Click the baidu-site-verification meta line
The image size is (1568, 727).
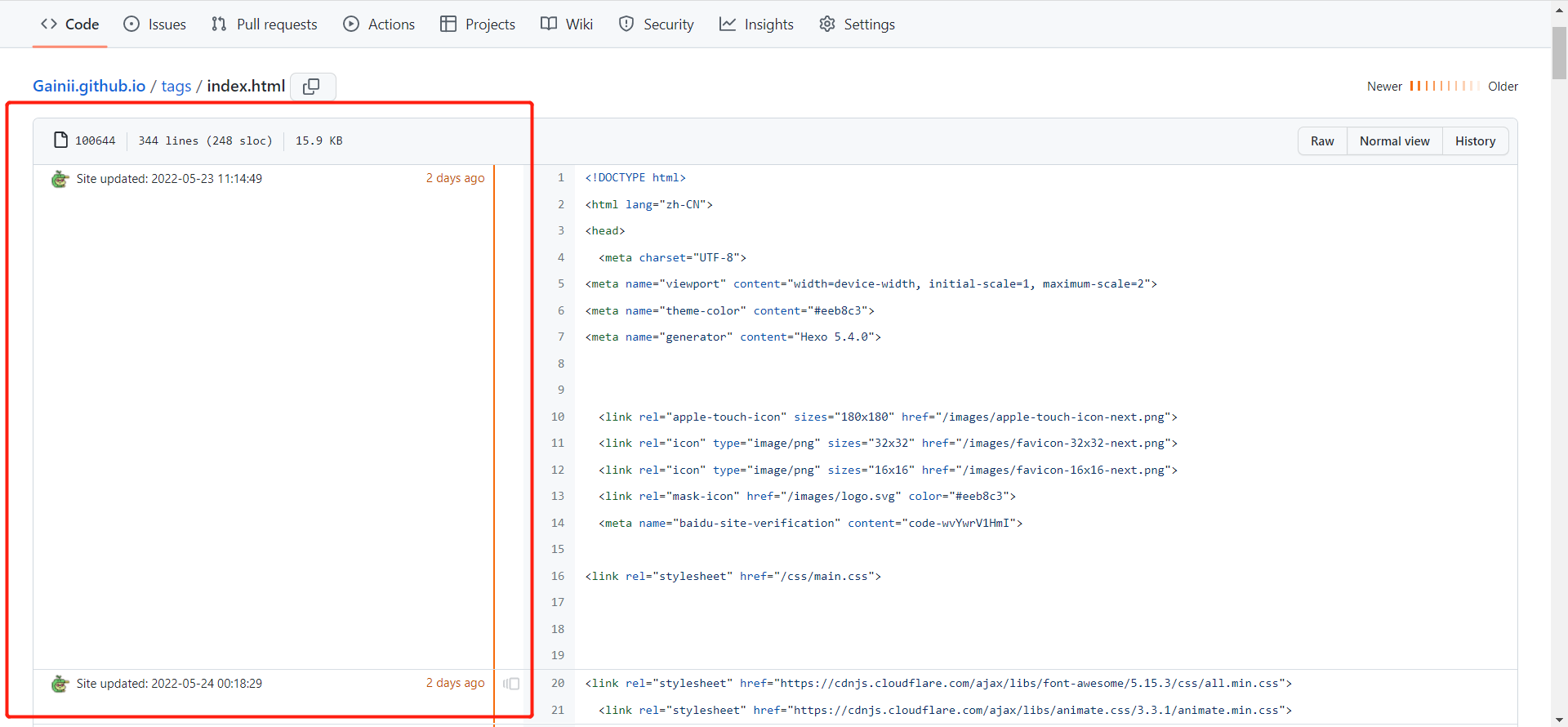811,523
